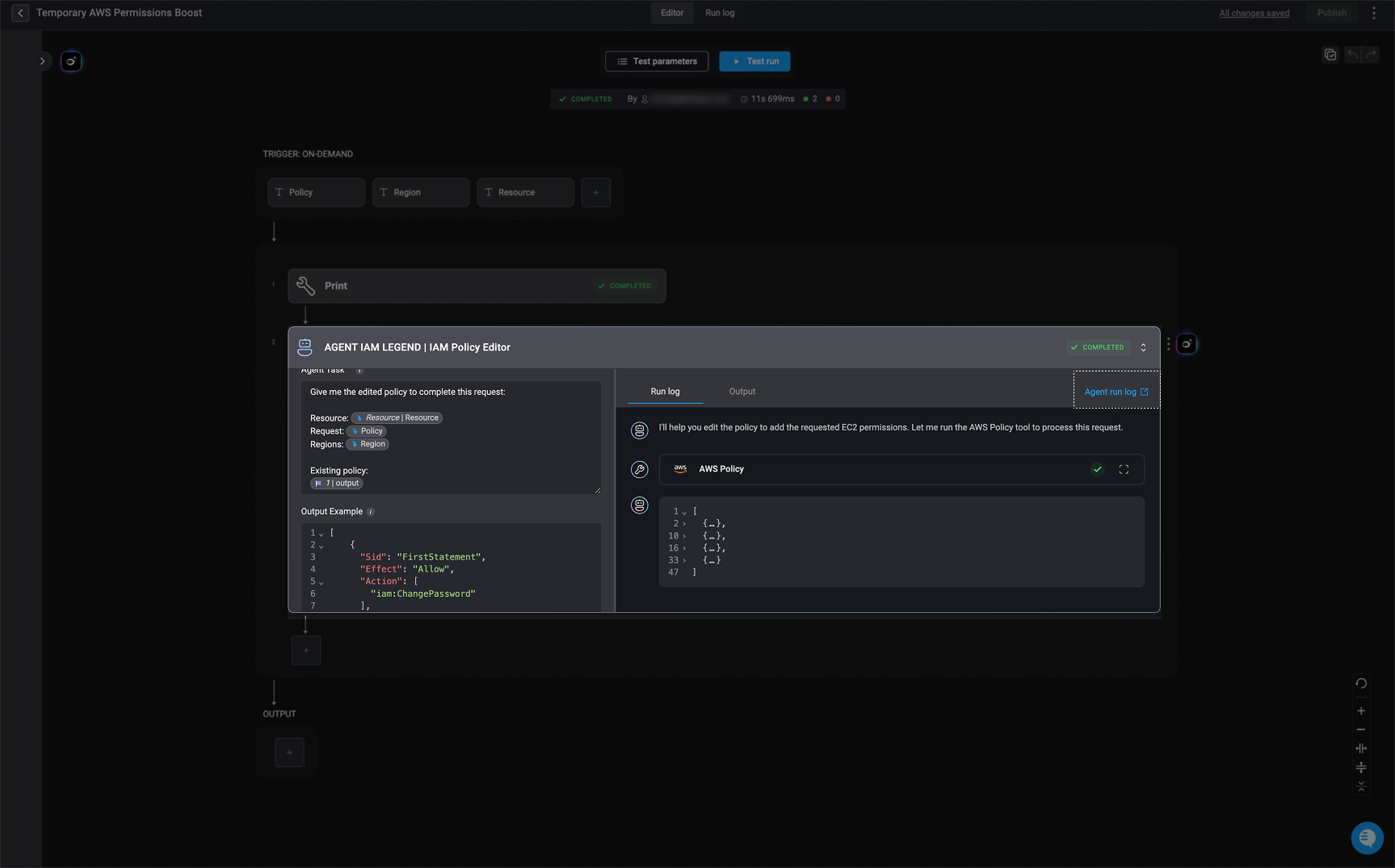Click the COMPLETED badge on Print step
The width and height of the screenshot is (1395, 868).
tap(624, 286)
